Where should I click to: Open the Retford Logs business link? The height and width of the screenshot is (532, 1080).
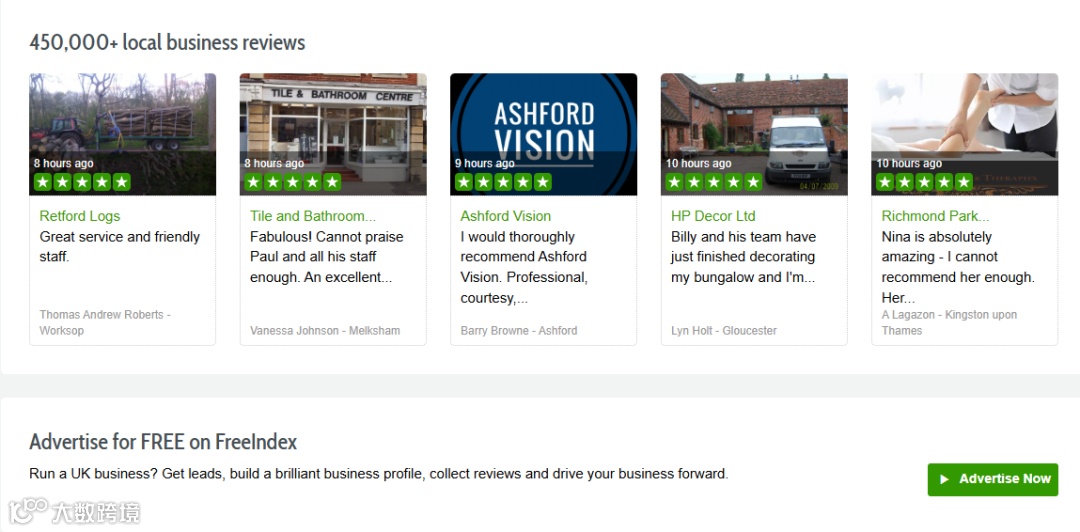click(x=80, y=216)
